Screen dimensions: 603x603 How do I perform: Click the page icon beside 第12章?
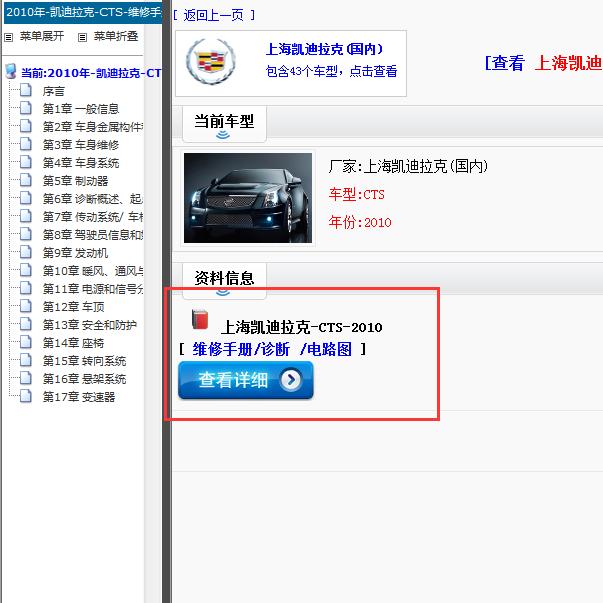coord(26,306)
